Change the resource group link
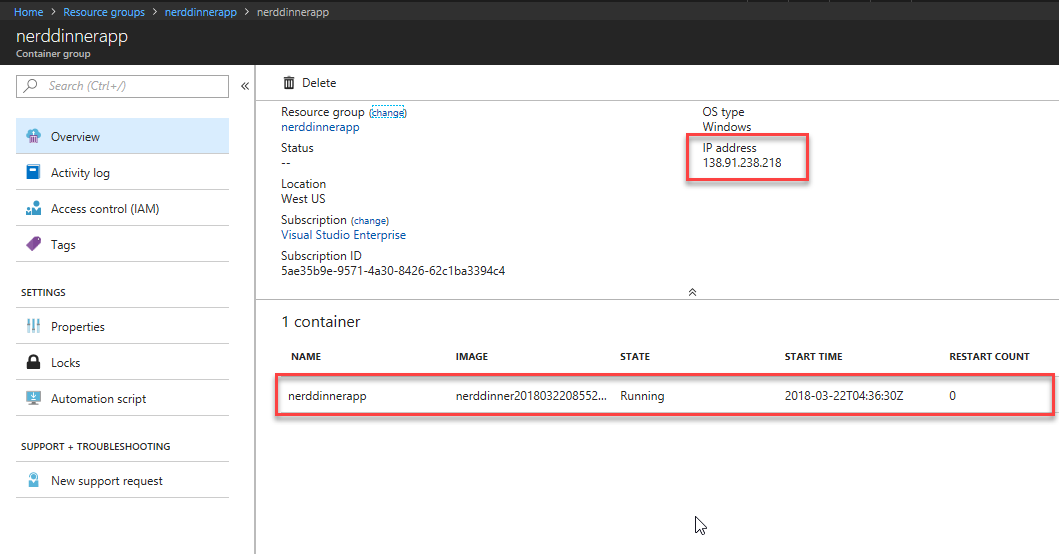The width and height of the screenshot is (1059, 554). pos(388,113)
